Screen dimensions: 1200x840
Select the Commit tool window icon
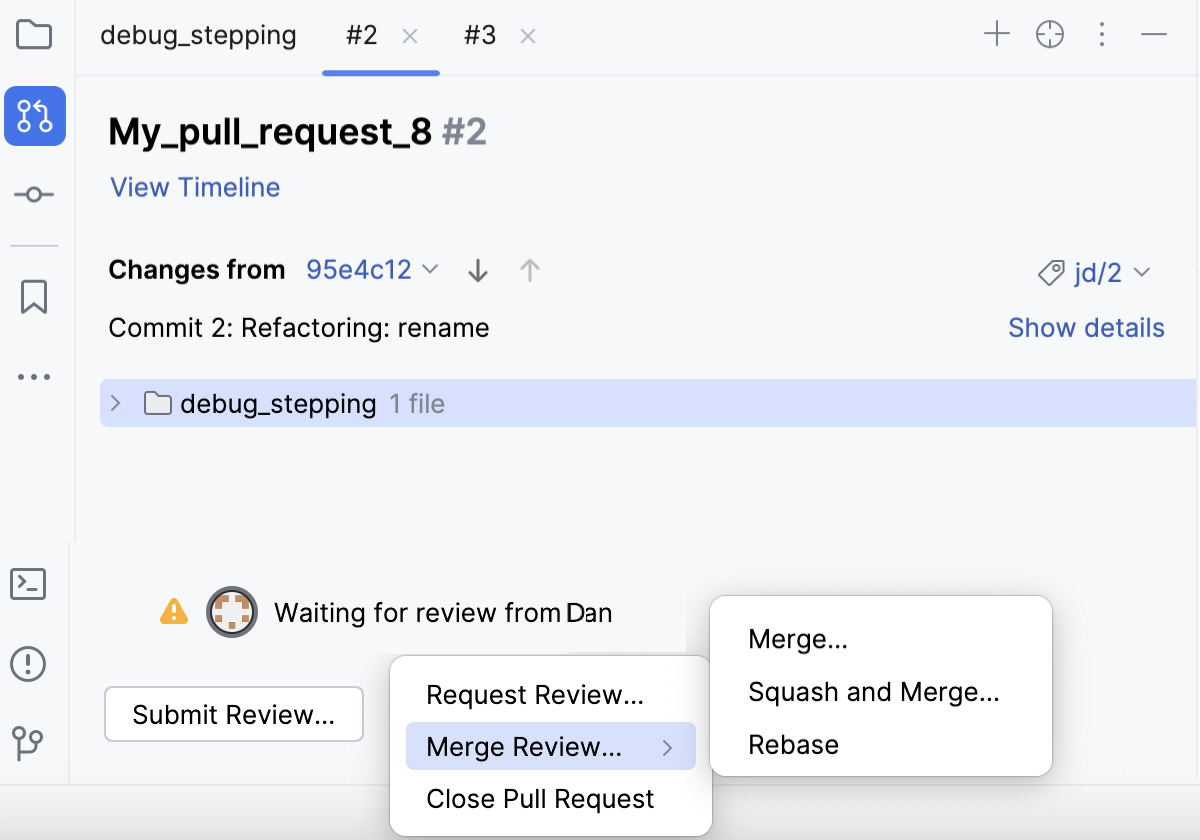click(35, 194)
